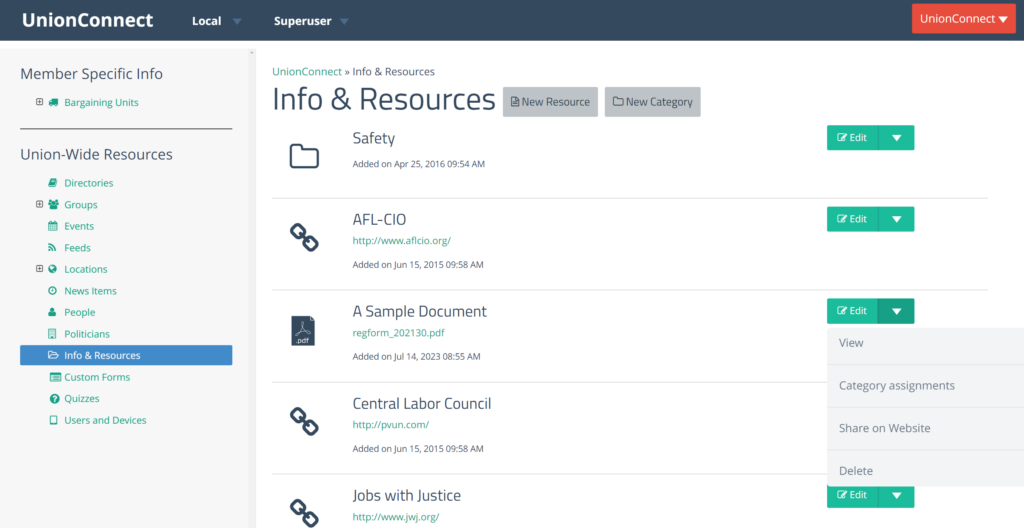Click the Jobs with Justice title
This screenshot has width=1024, height=528.
(407, 496)
